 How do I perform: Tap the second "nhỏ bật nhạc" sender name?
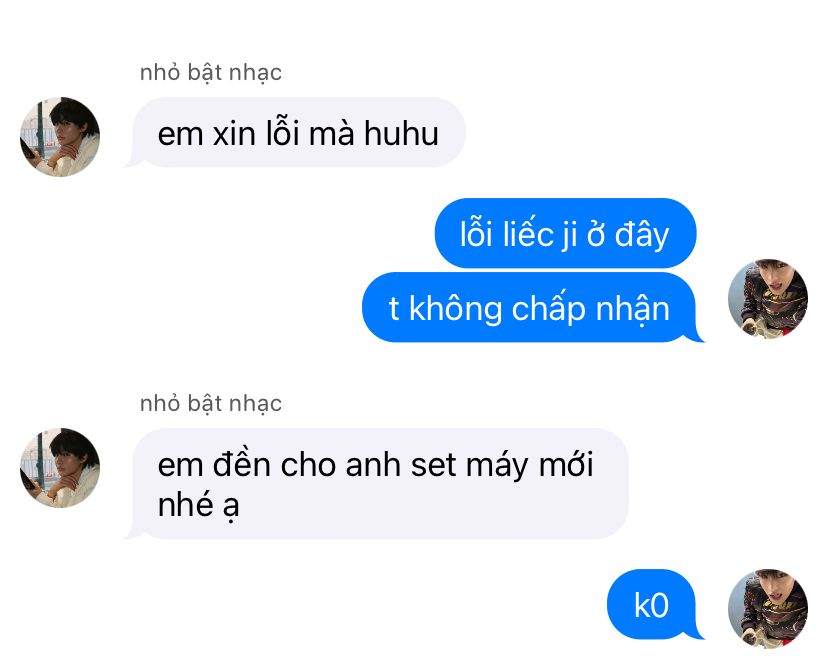coord(211,404)
